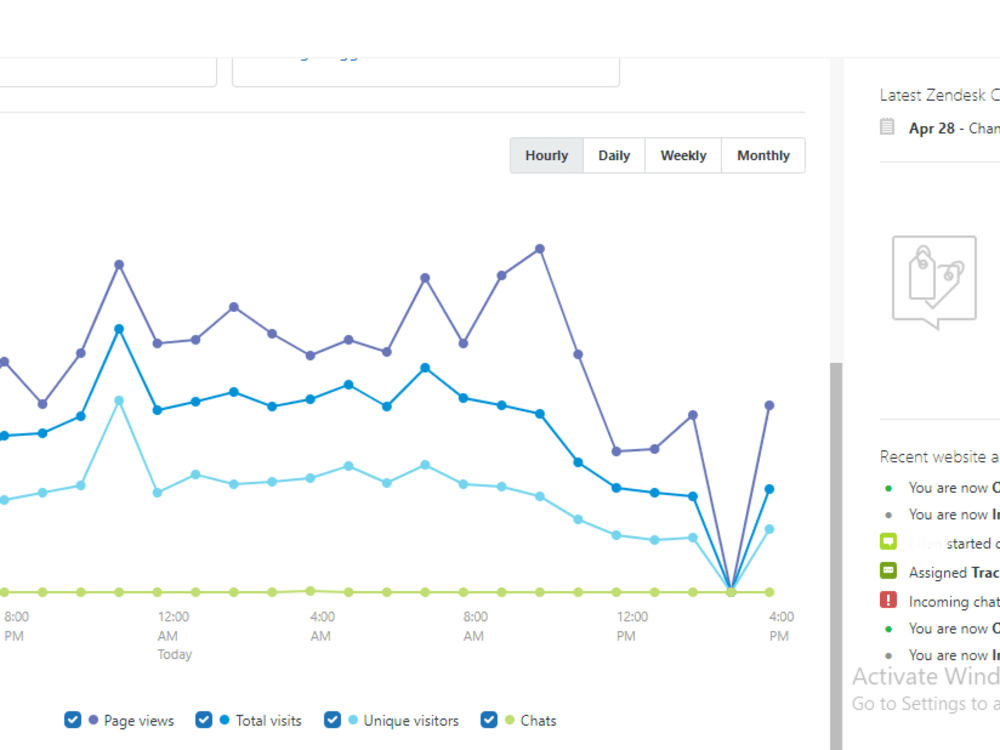Switch chart to Hourly view

(547, 156)
